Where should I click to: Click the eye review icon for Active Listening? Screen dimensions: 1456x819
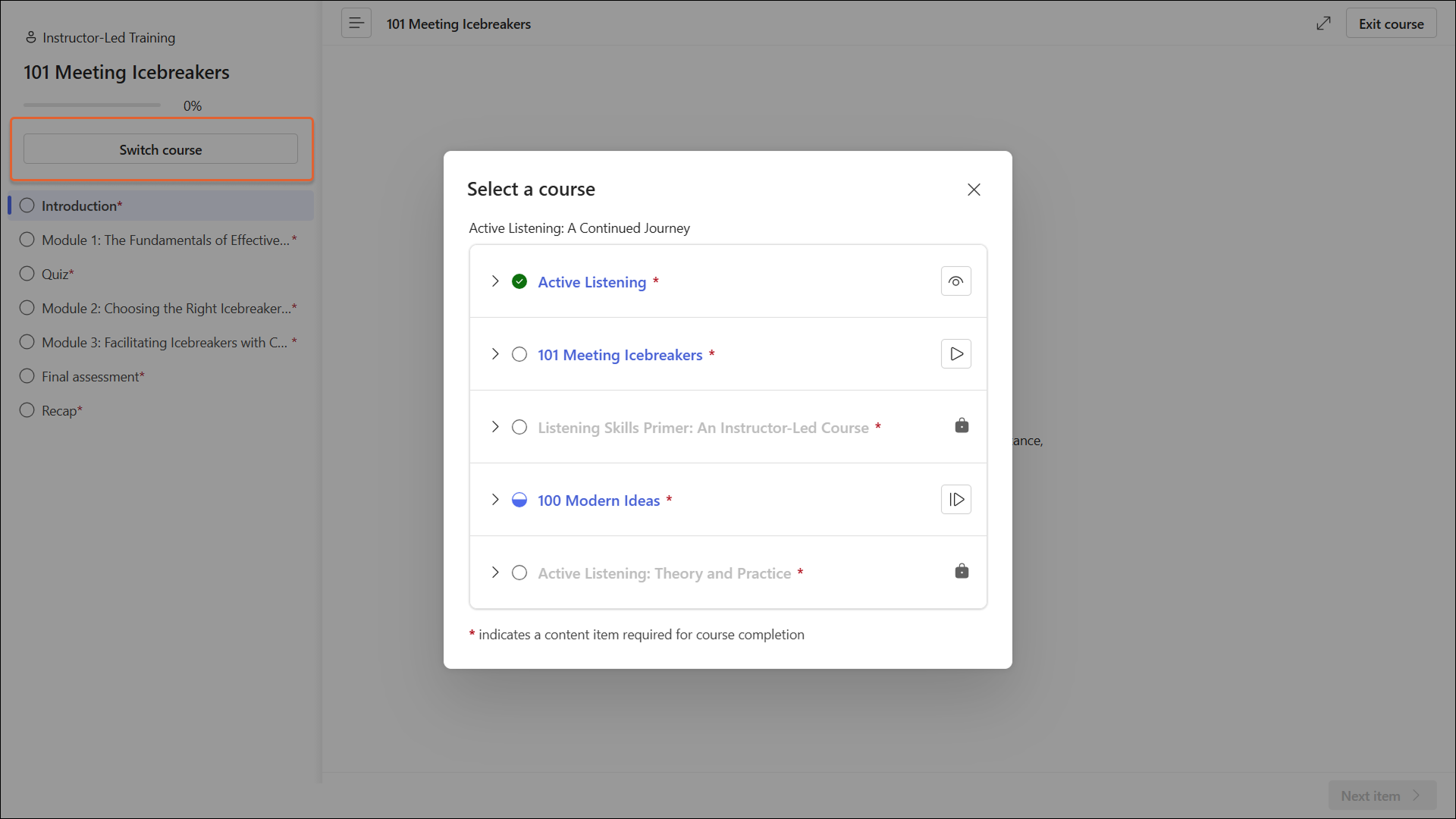click(x=955, y=281)
